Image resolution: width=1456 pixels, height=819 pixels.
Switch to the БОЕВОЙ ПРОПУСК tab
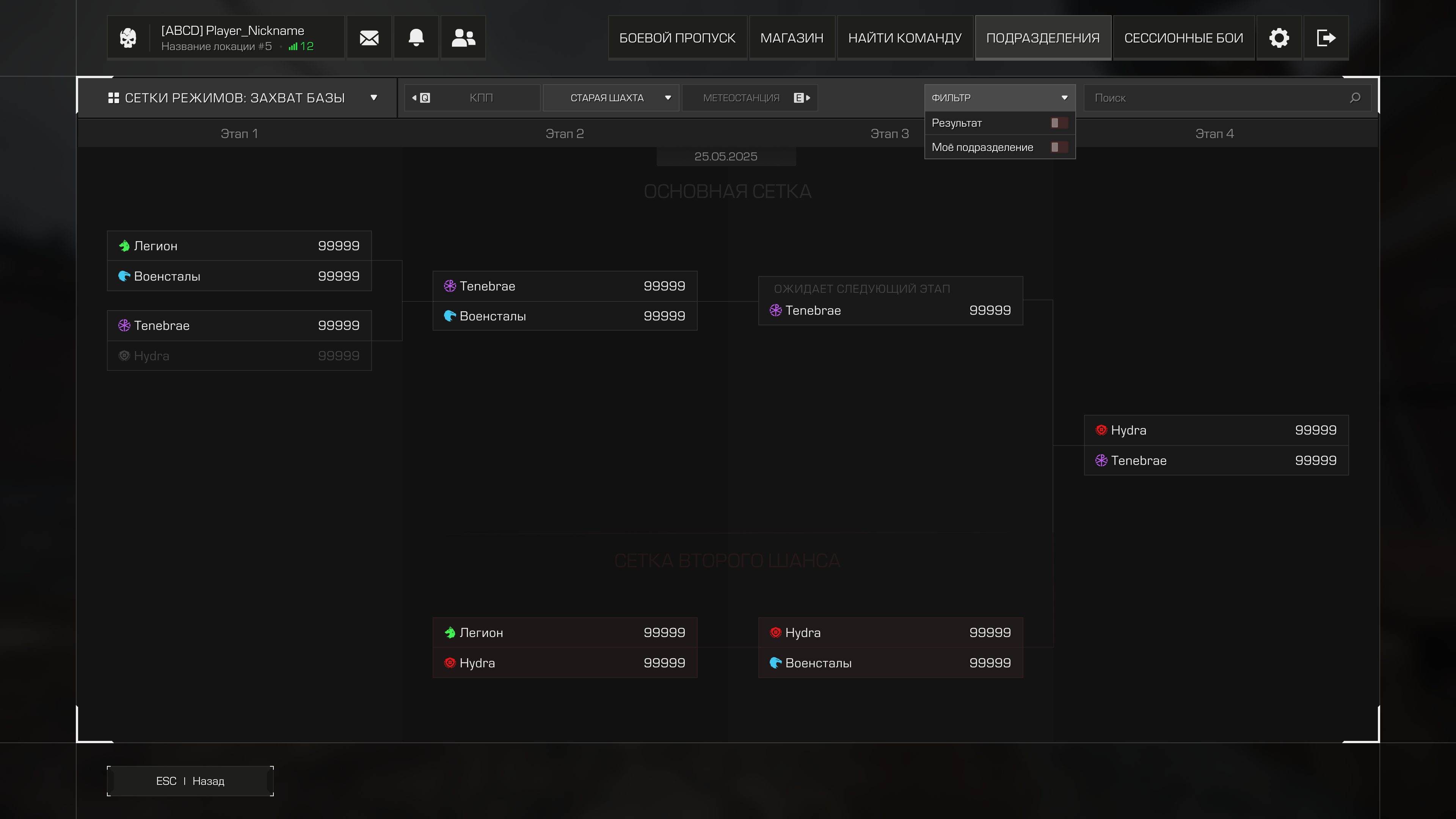click(677, 38)
